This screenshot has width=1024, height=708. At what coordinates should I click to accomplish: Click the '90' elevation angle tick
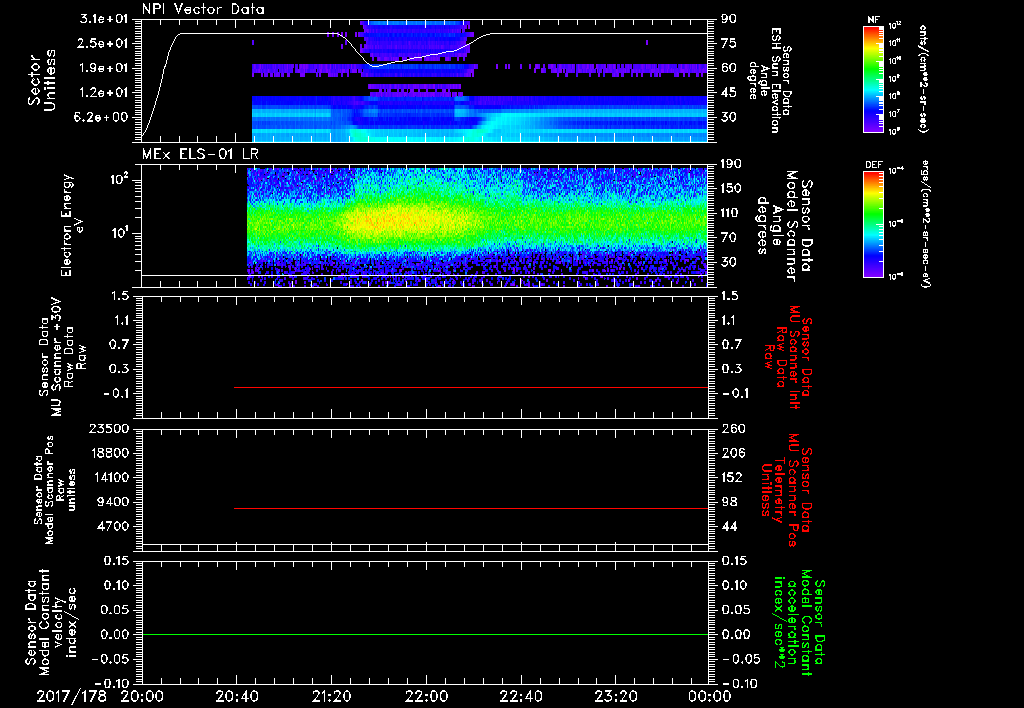pyautogui.click(x=729, y=19)
